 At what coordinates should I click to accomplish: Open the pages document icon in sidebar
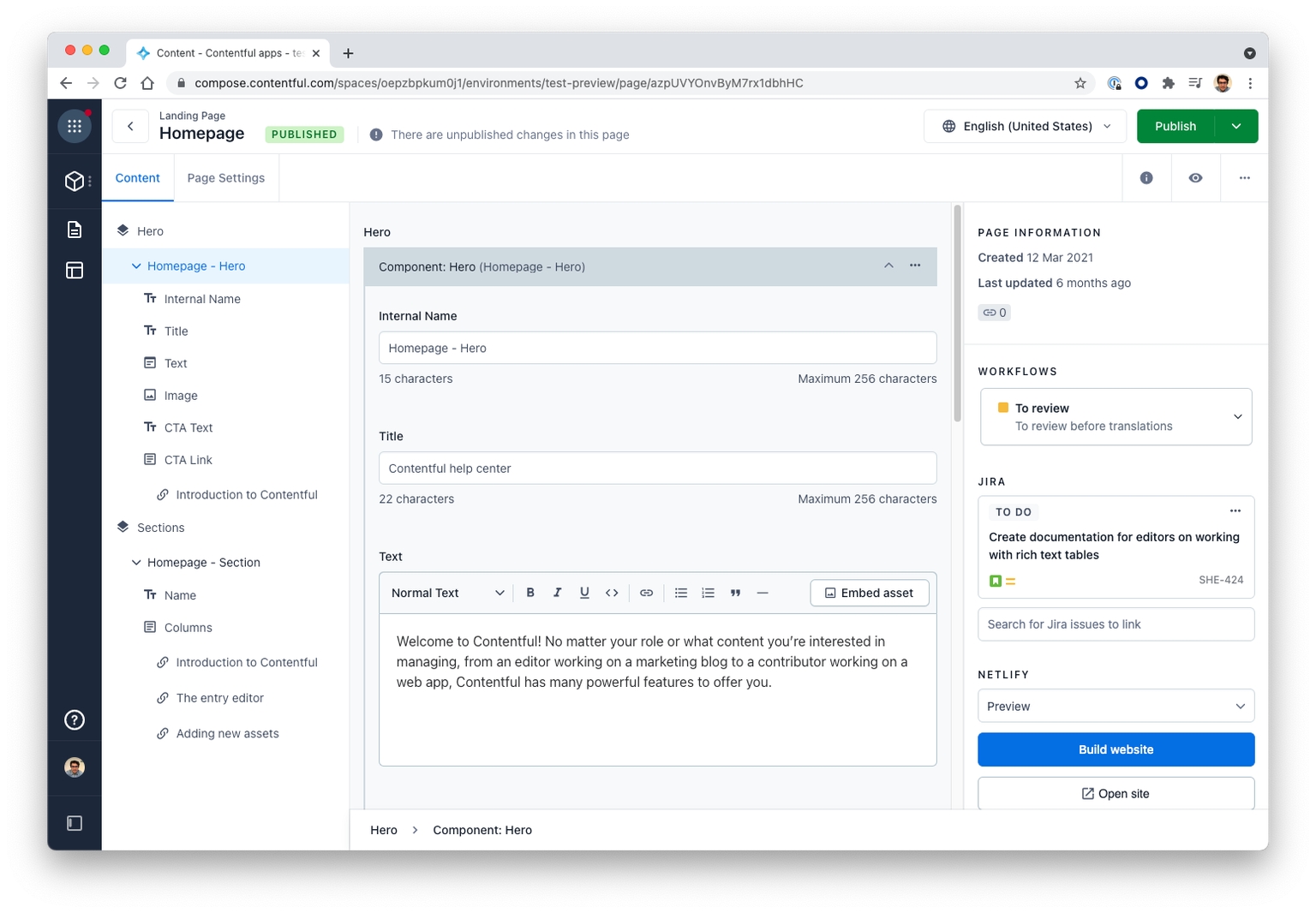pyautogui.click(x=75, y=230)
